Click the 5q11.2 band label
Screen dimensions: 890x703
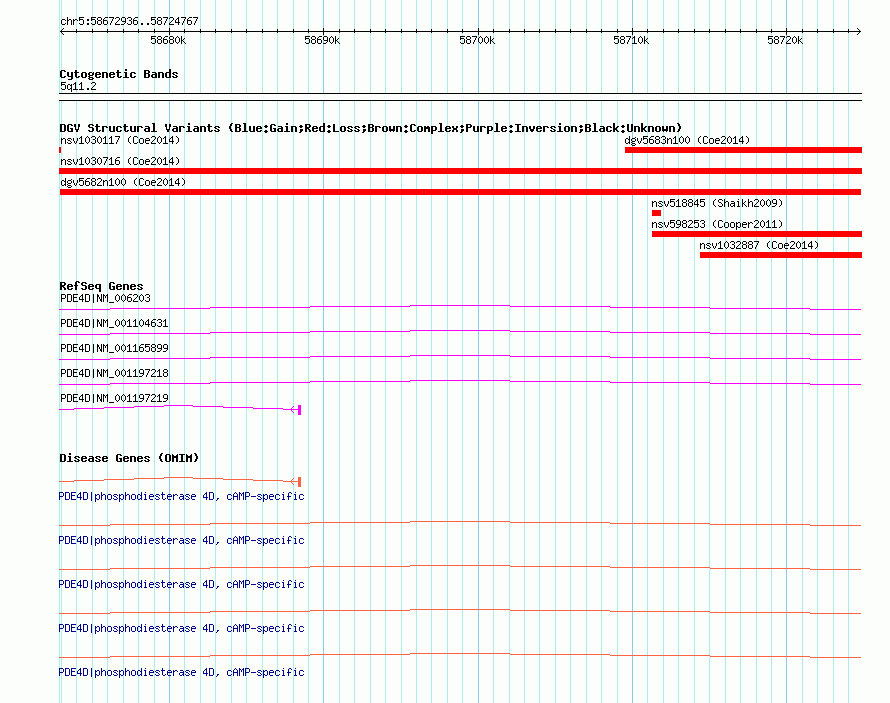[78, 86]
